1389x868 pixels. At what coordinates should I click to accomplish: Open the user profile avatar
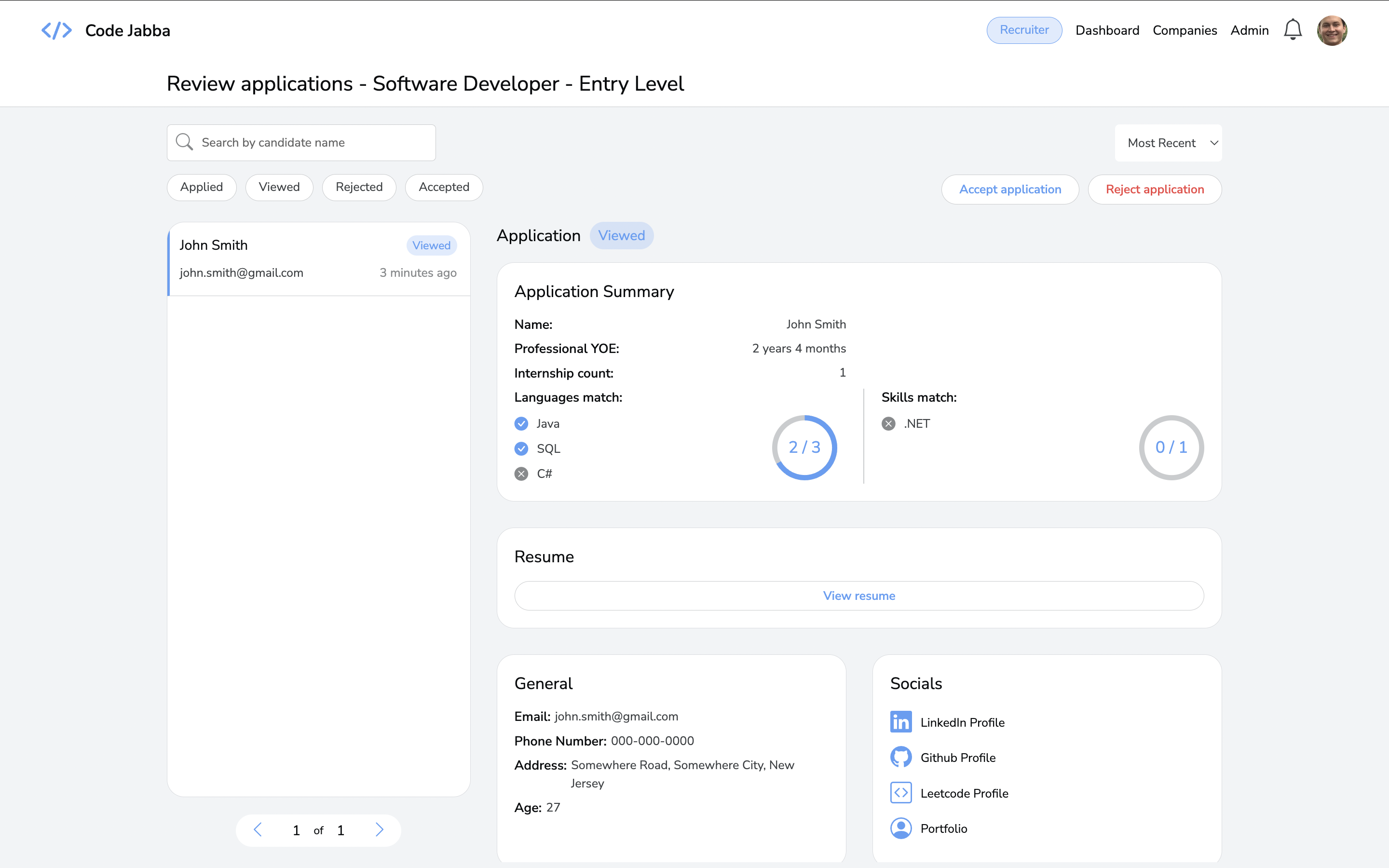pyautogui.click(x=1332, y=30)
